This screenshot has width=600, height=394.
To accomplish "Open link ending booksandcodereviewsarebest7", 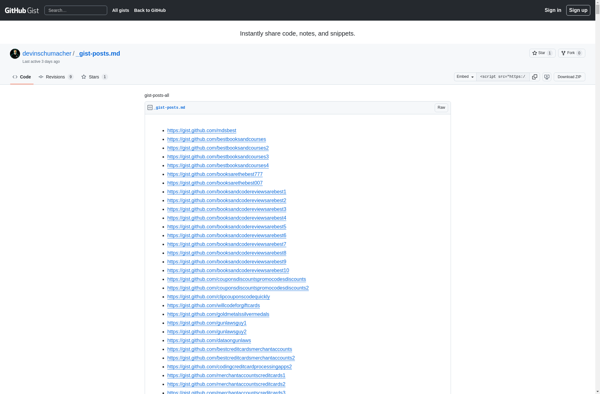I will [227, 244].
